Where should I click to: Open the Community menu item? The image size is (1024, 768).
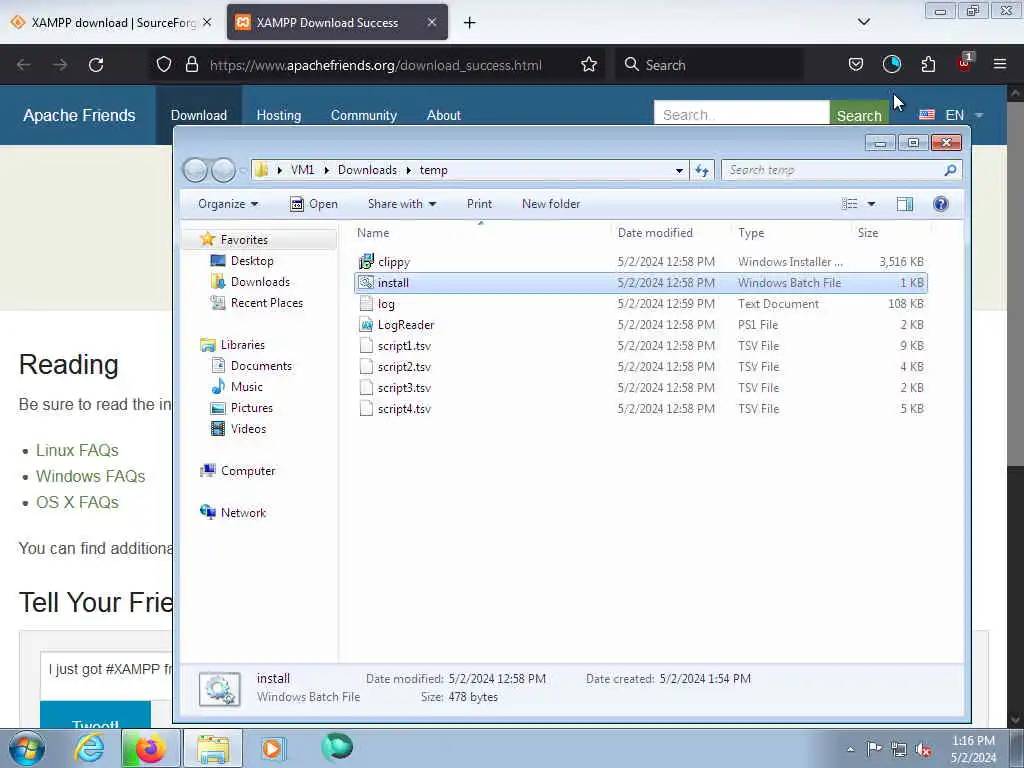(364, 115)
